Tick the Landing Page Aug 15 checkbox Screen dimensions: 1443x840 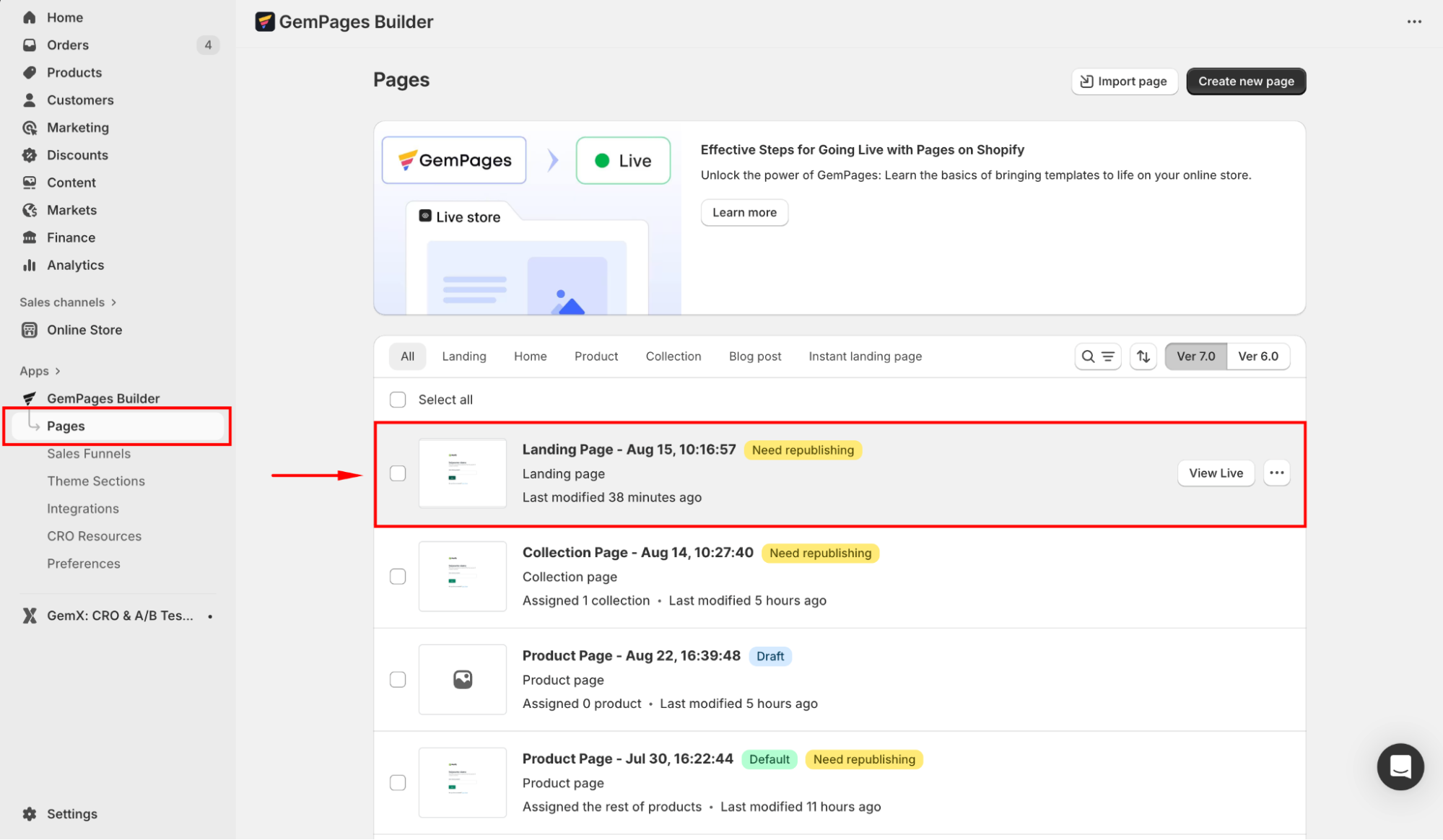(x=398, y=473)
